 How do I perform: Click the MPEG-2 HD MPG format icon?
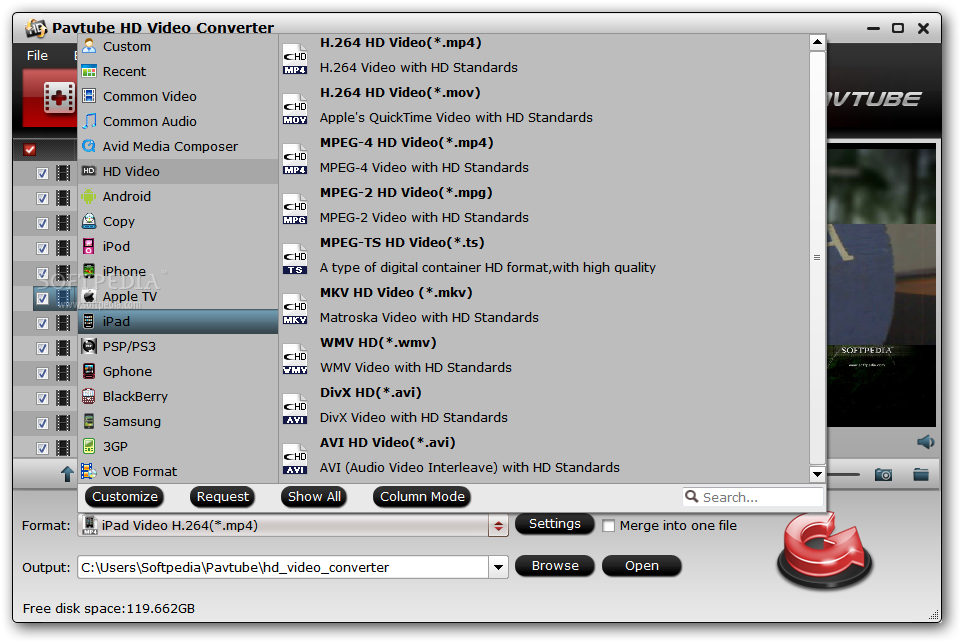[x=295, y=209]
